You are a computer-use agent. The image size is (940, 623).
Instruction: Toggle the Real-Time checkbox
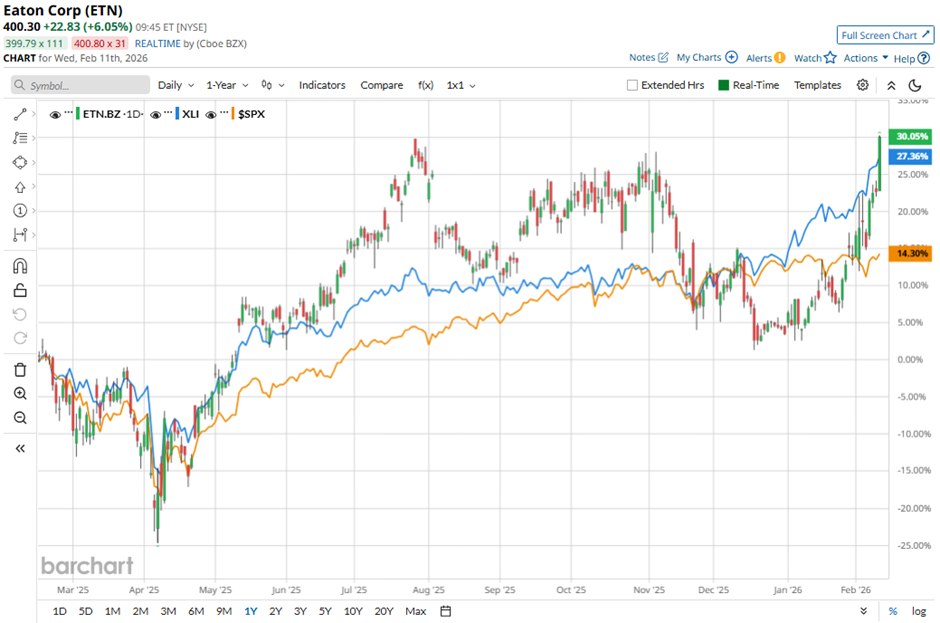coord(724,85)
